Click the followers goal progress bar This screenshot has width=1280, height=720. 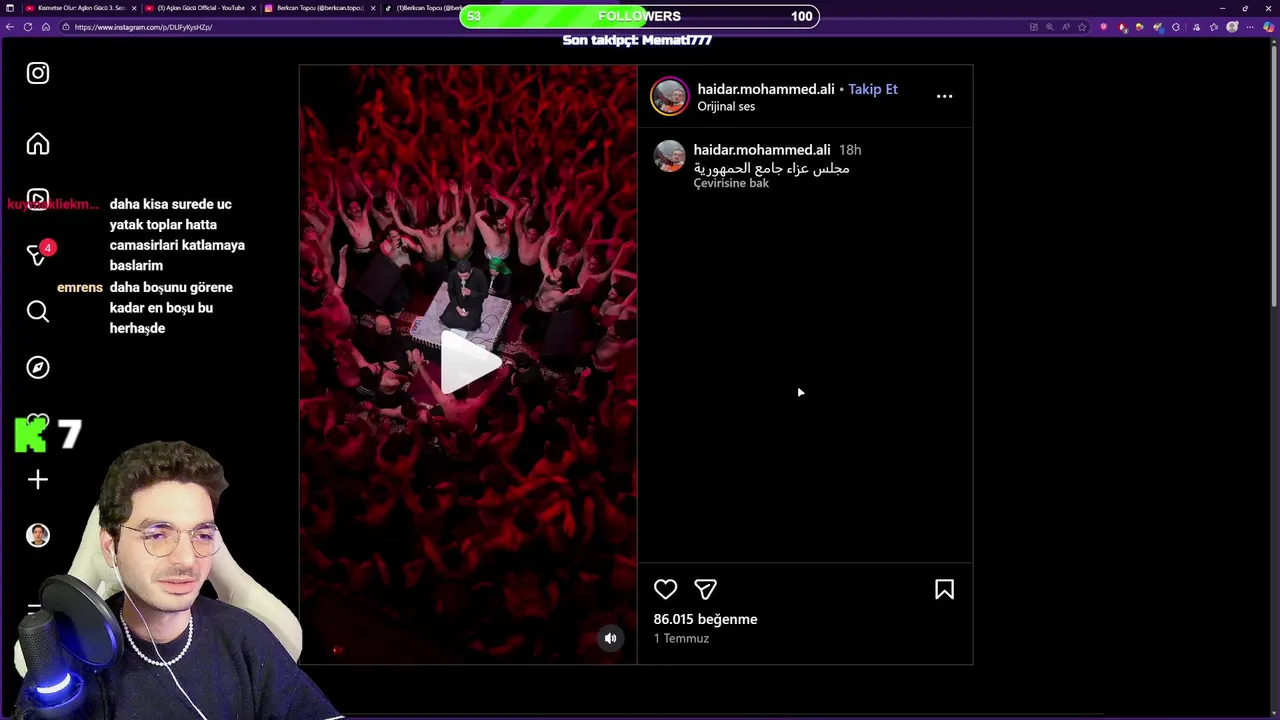pos(639,16)
